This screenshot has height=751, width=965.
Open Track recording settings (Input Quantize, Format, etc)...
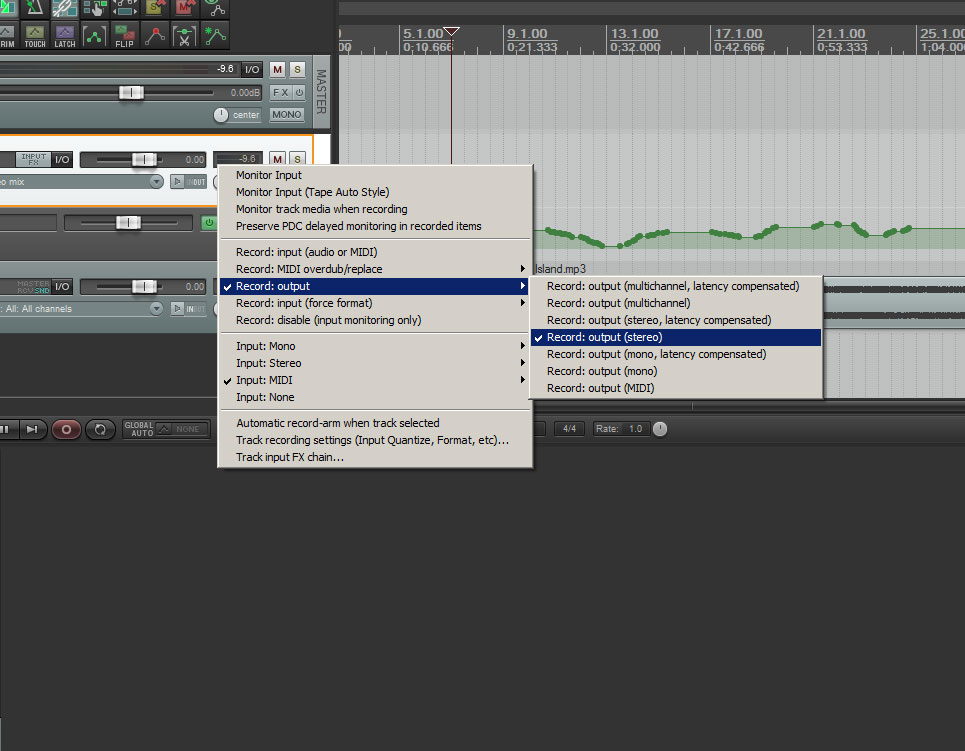click(x=375, y=440)
